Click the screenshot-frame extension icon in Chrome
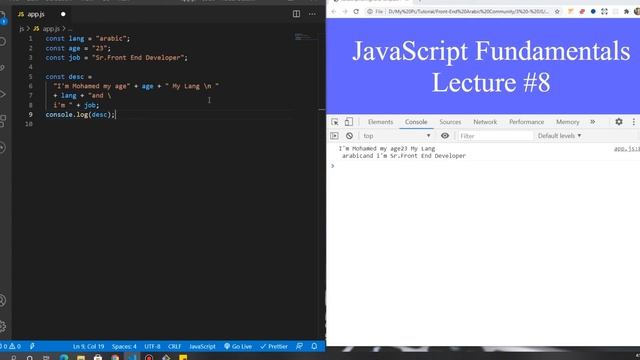The image size is (640, 360). pos(604,11)
